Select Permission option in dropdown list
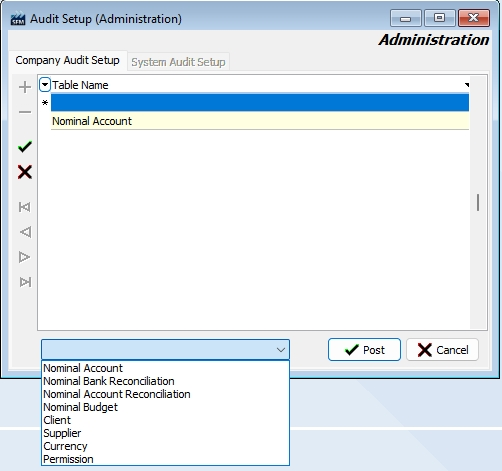 (68, 459)
